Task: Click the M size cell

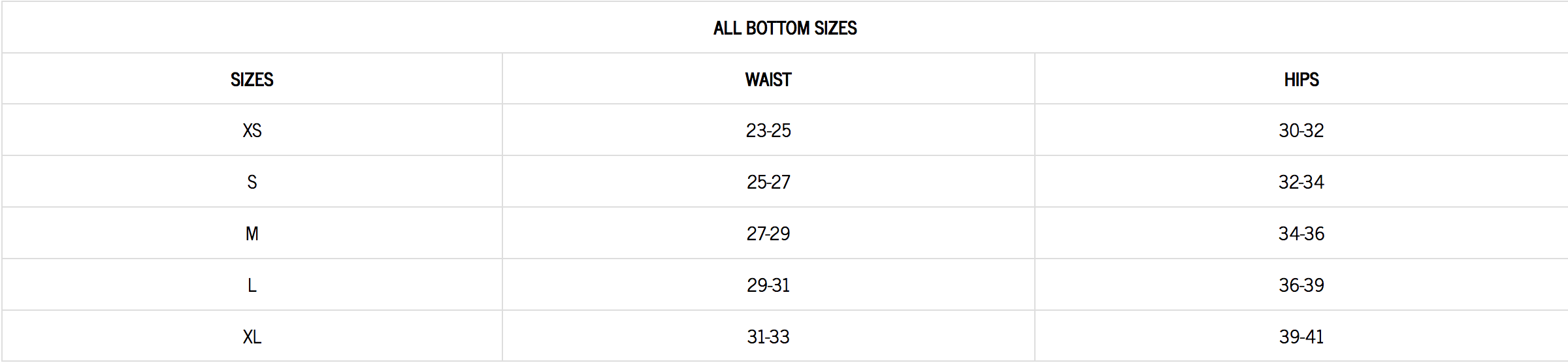Action: click(252, 234)
